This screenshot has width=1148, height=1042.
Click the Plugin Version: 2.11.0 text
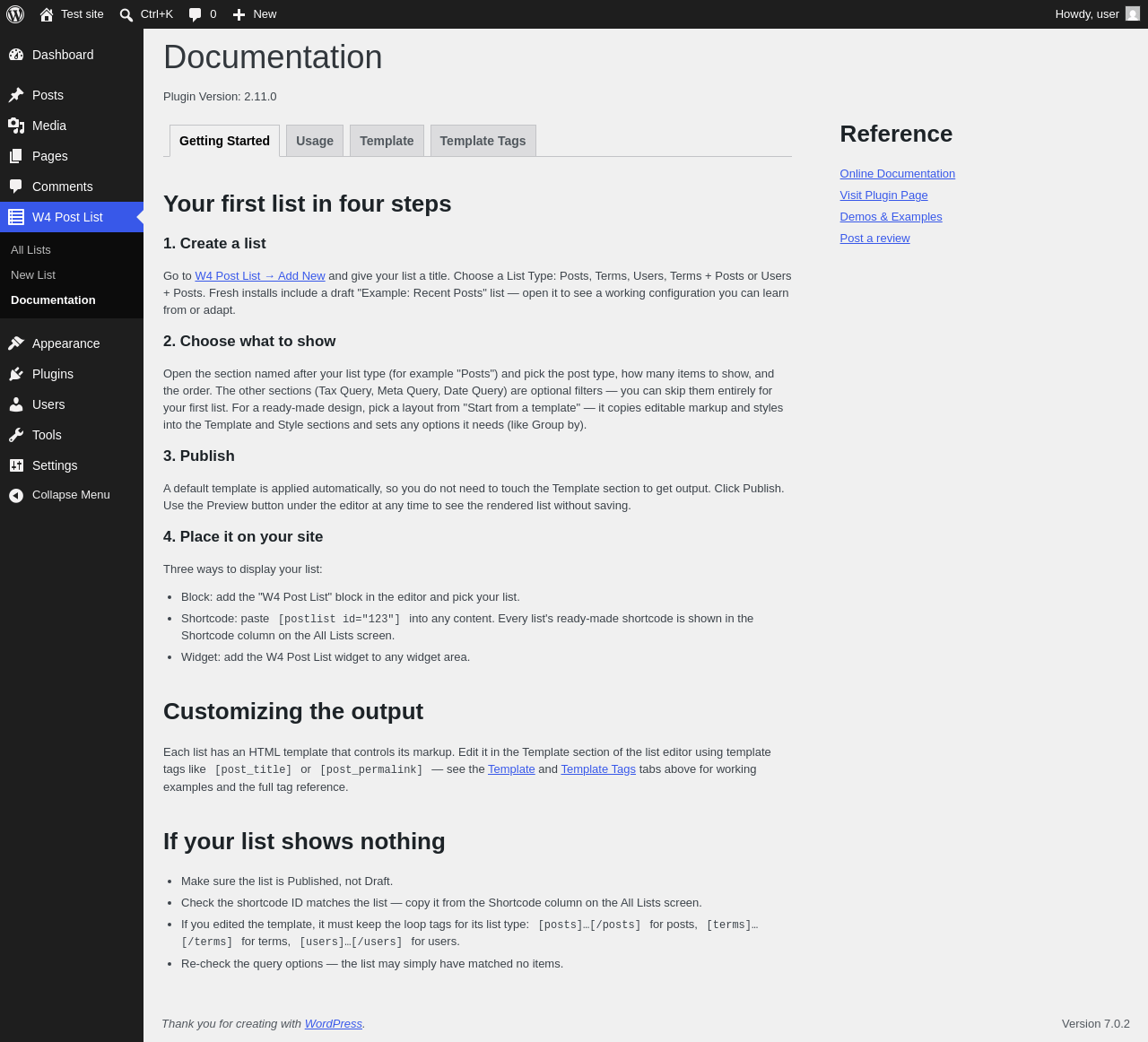[x=220, y=97]
